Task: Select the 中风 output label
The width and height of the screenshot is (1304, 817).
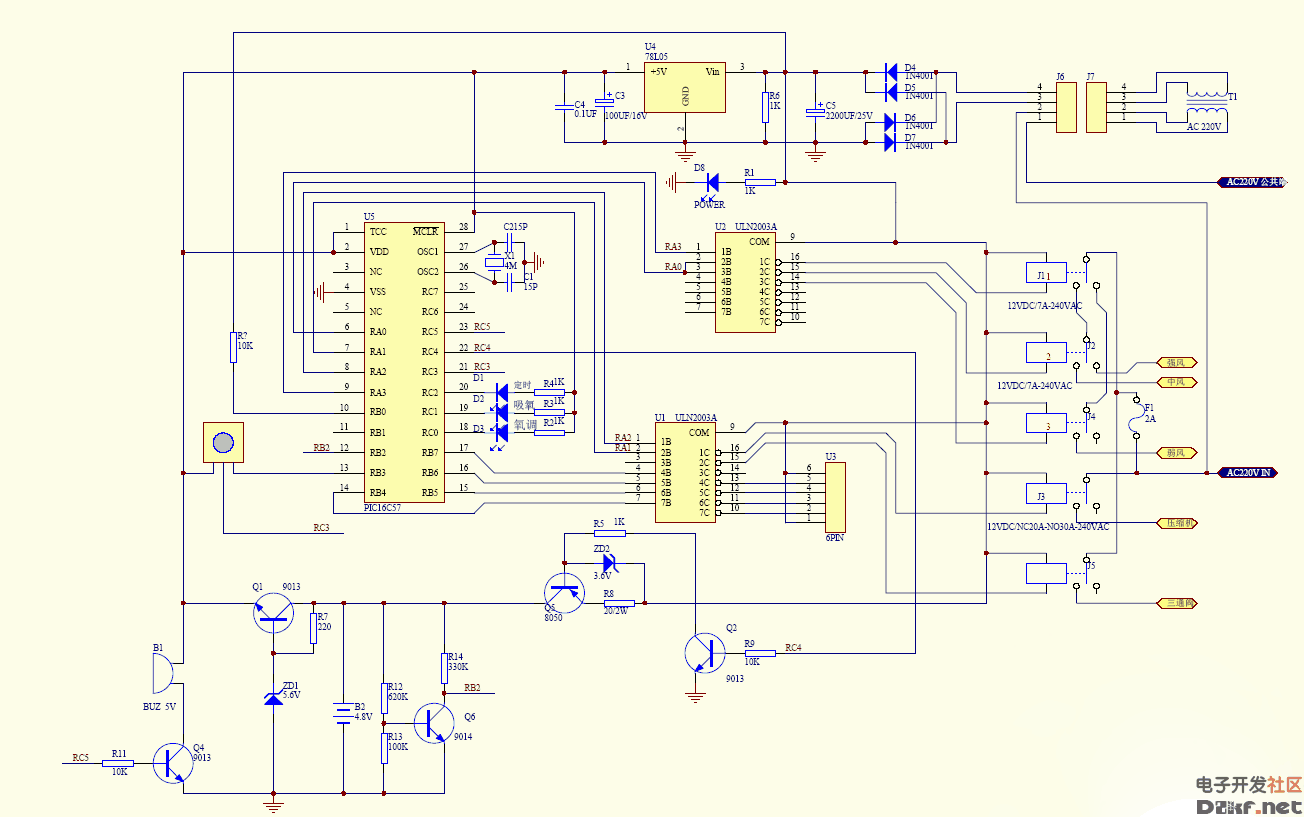Action: [x=1176, y=382]
